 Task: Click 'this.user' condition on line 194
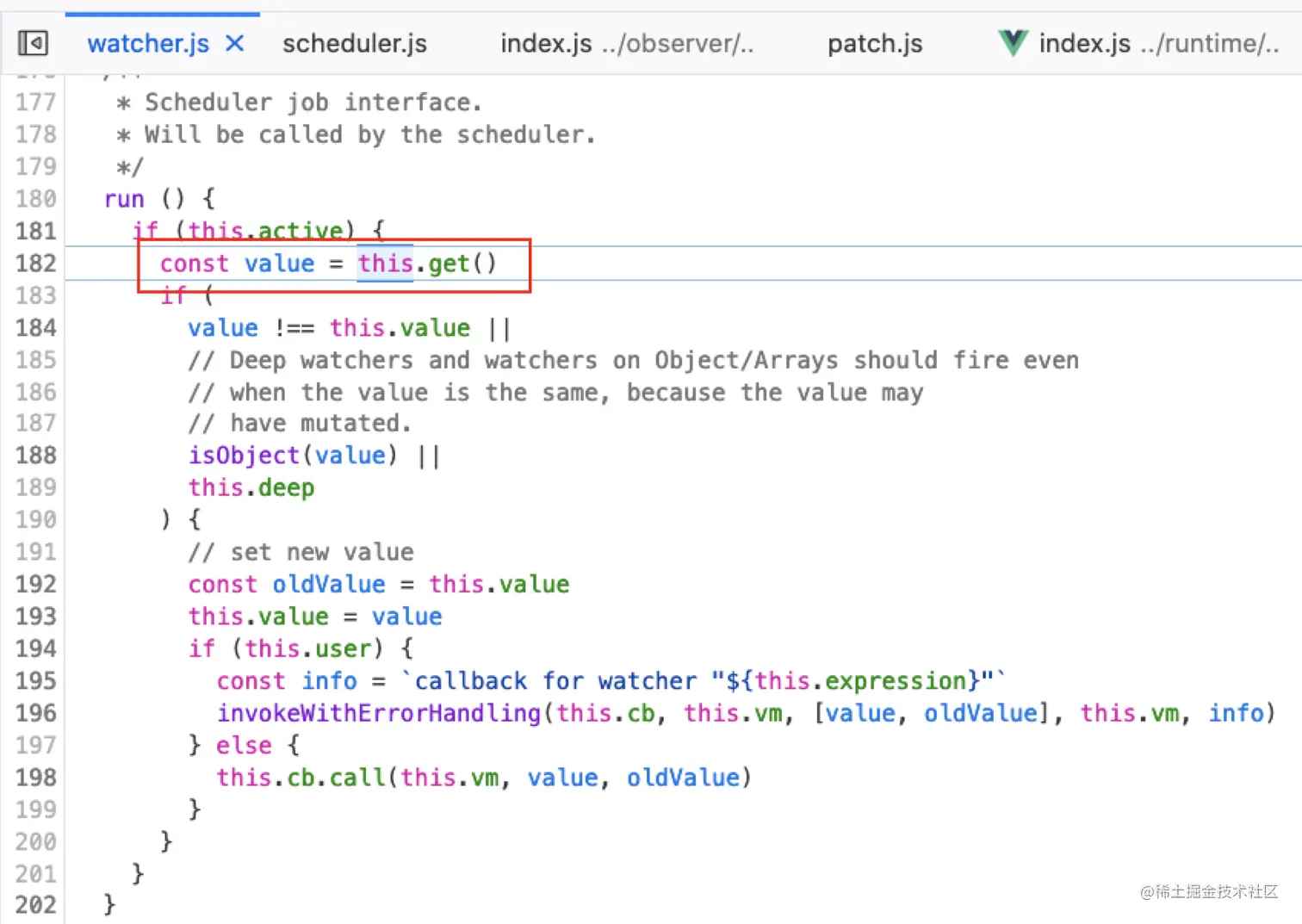[308, 648]
